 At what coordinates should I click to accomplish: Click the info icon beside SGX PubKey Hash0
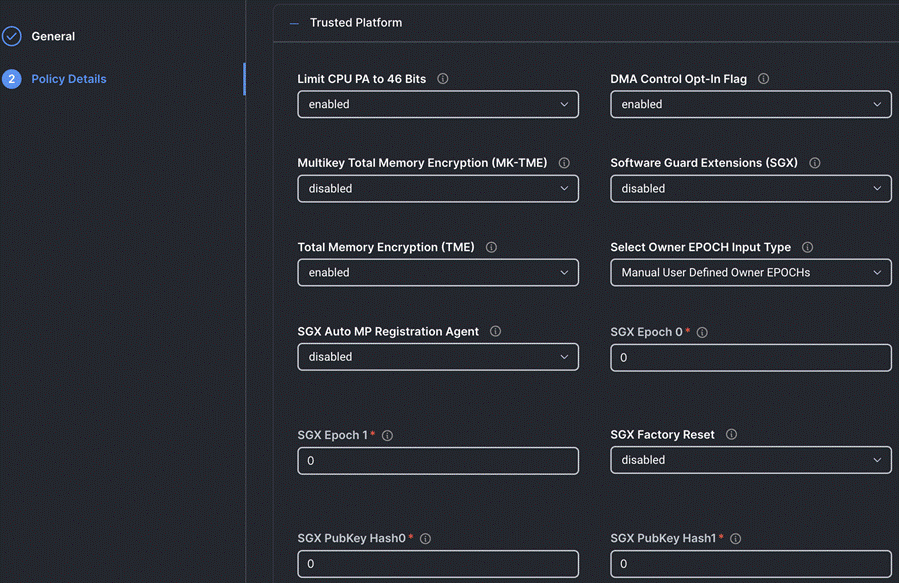coord(425,538)
